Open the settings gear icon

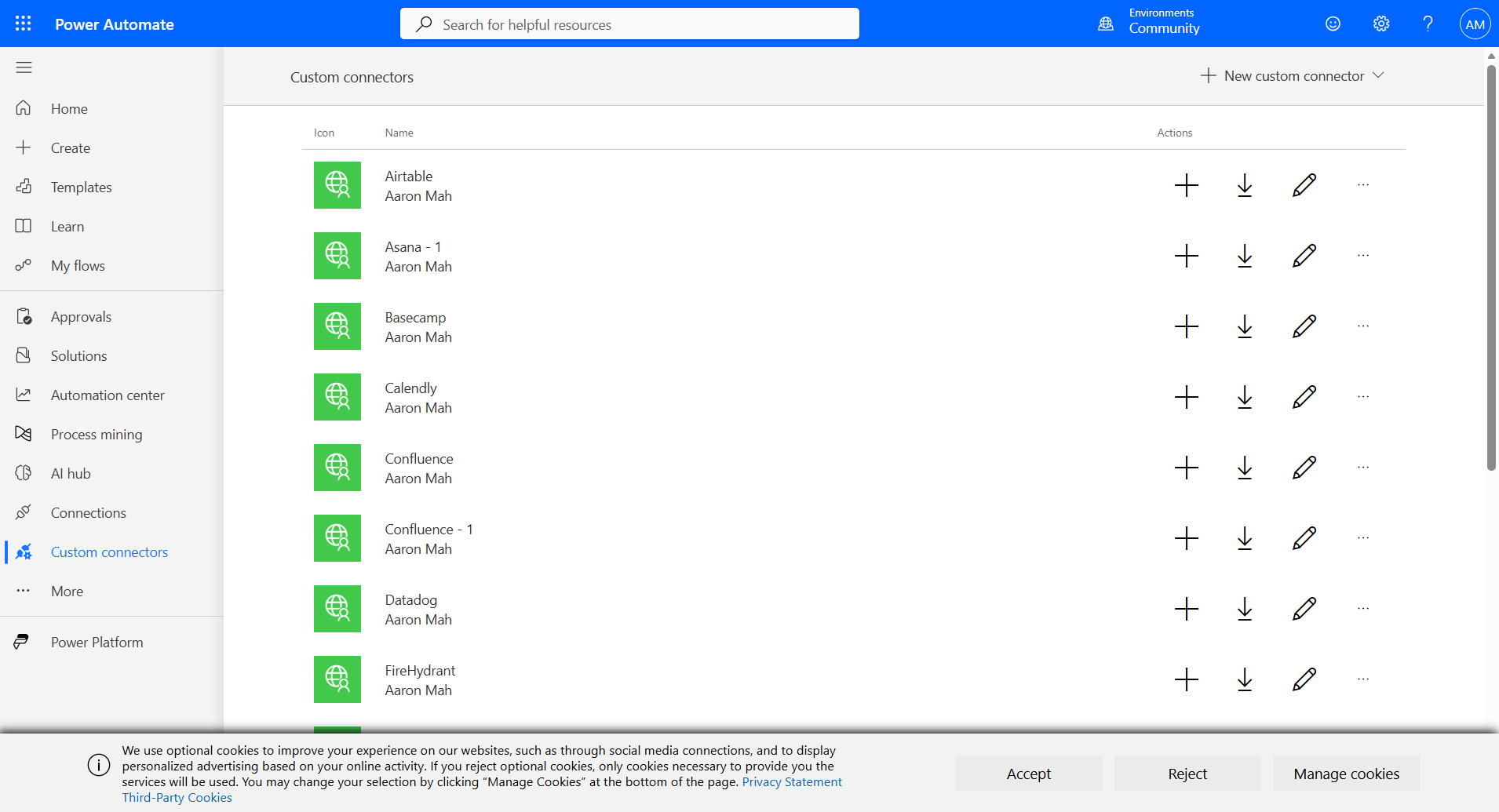click(x=1381, y=24)
